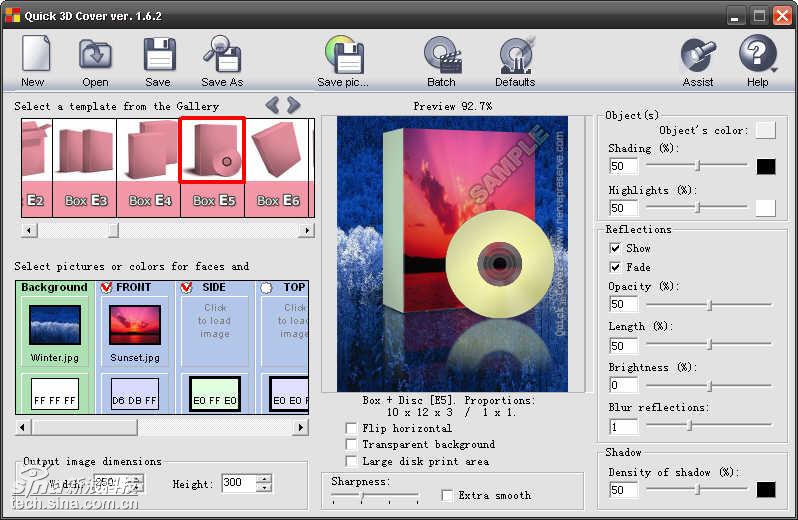Open the Assist tool

pyautogui.click(x=698, y=56)
